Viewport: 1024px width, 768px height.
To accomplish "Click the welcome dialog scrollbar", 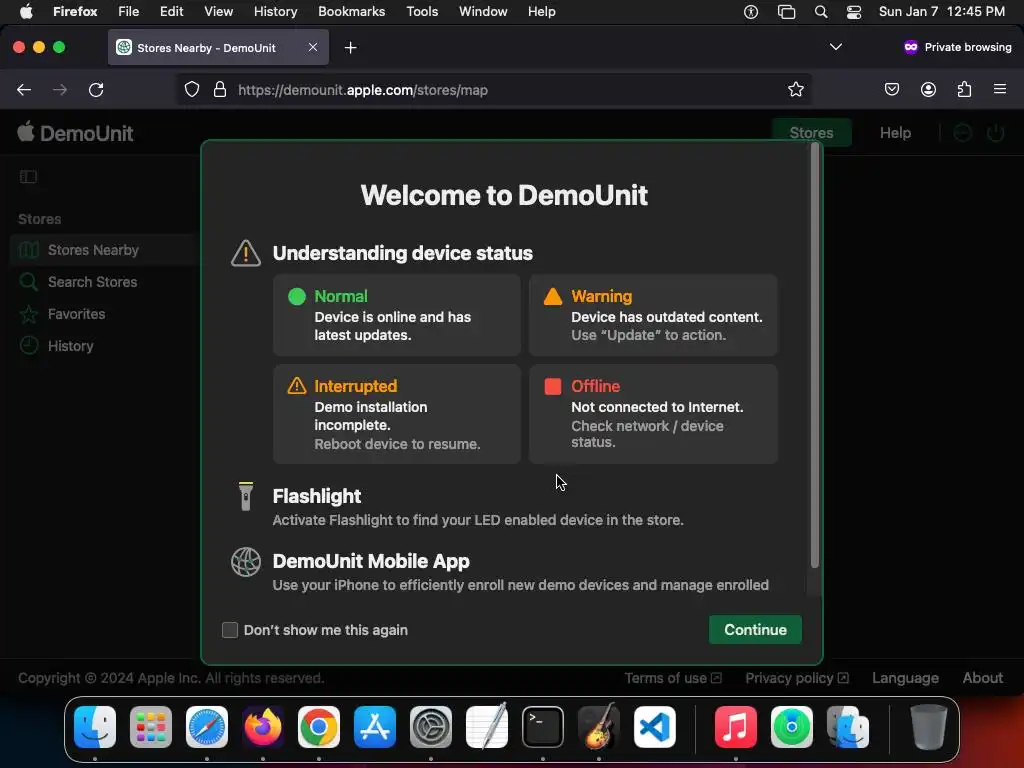I will pos(814,356).
